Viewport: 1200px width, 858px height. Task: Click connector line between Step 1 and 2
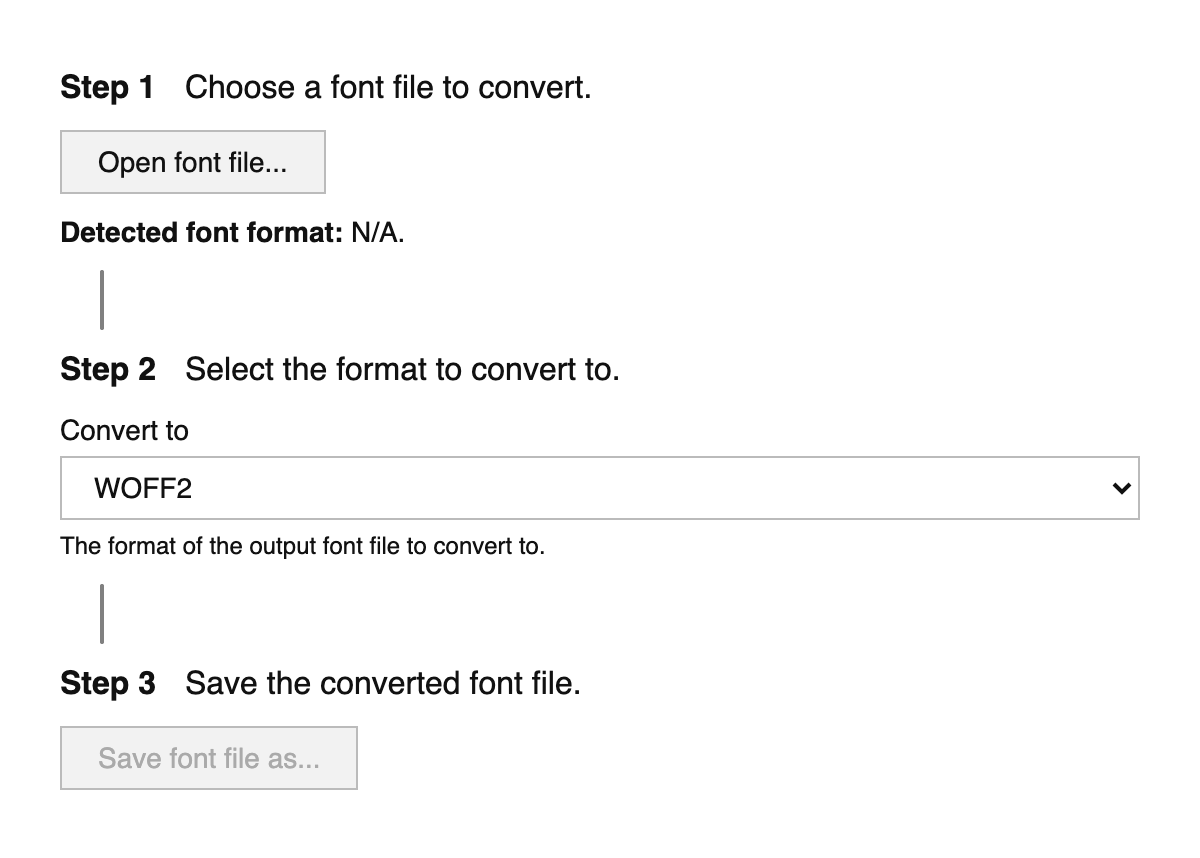[x=102, y=299]
